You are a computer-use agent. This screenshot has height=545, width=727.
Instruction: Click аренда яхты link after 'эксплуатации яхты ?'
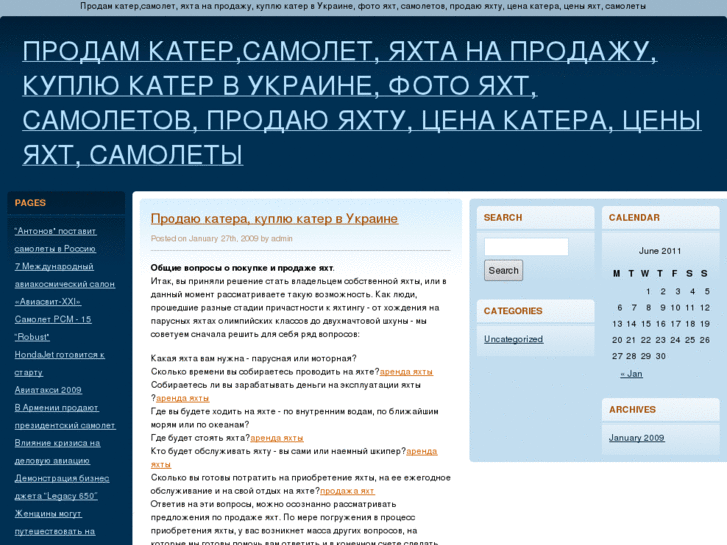tap(183, 398)
